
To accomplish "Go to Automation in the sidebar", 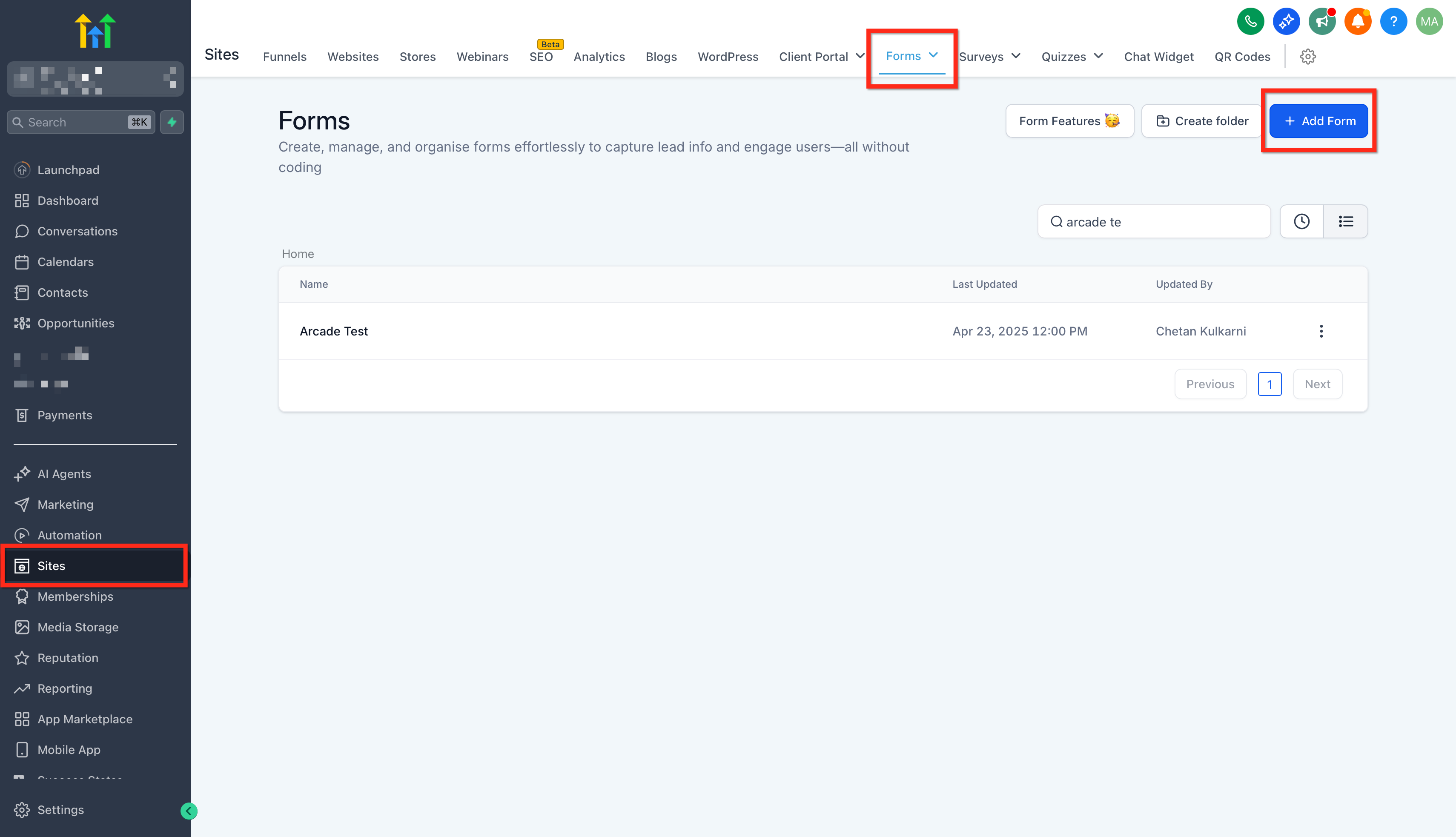I will tap(69, 535).
